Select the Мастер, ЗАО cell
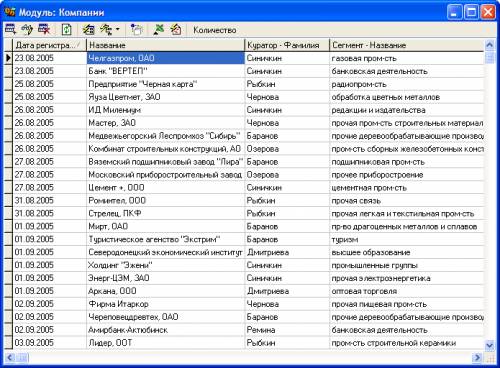The image size is (500, 368). click(166, 123)
